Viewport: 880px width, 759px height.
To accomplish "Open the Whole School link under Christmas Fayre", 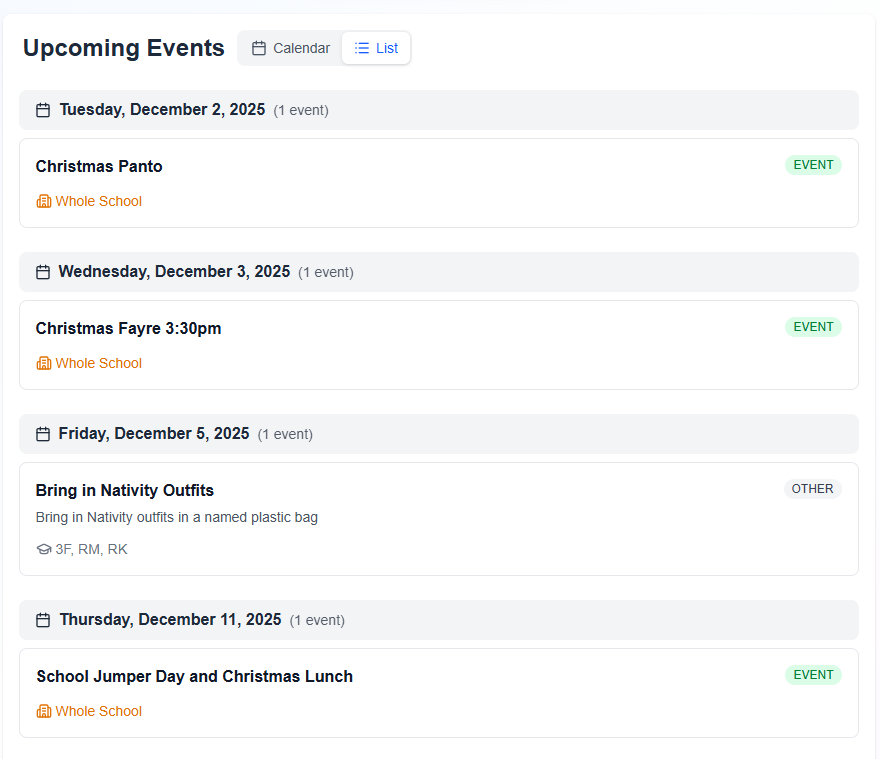I will pos(98,363).
